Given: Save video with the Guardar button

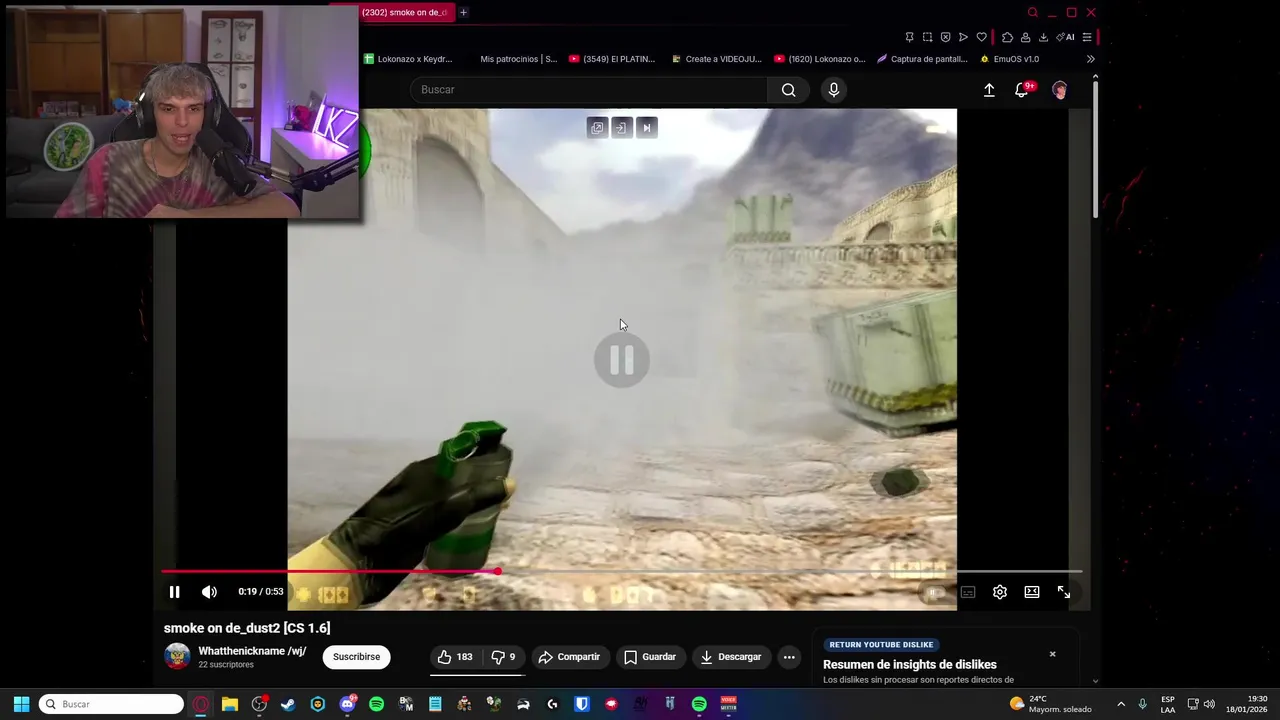Looking at the screenshot, I should (x=650, y=657).
